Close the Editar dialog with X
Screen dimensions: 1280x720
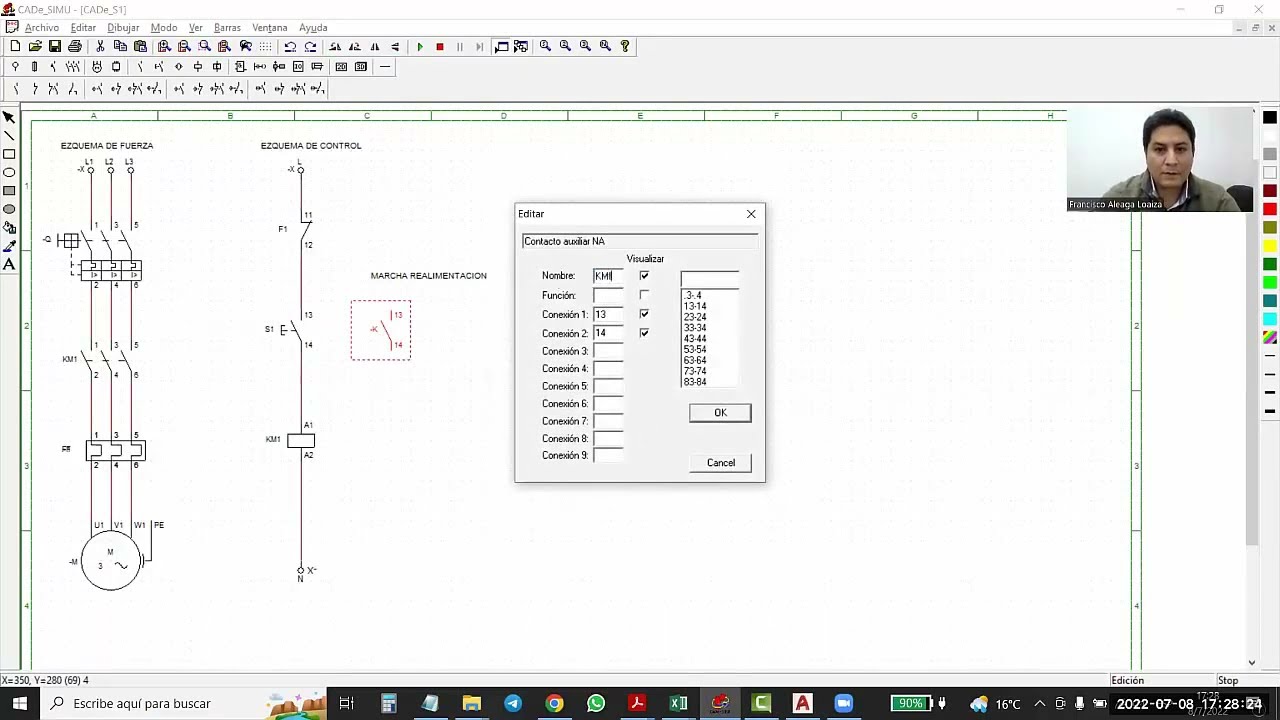(x=751, y=214)
